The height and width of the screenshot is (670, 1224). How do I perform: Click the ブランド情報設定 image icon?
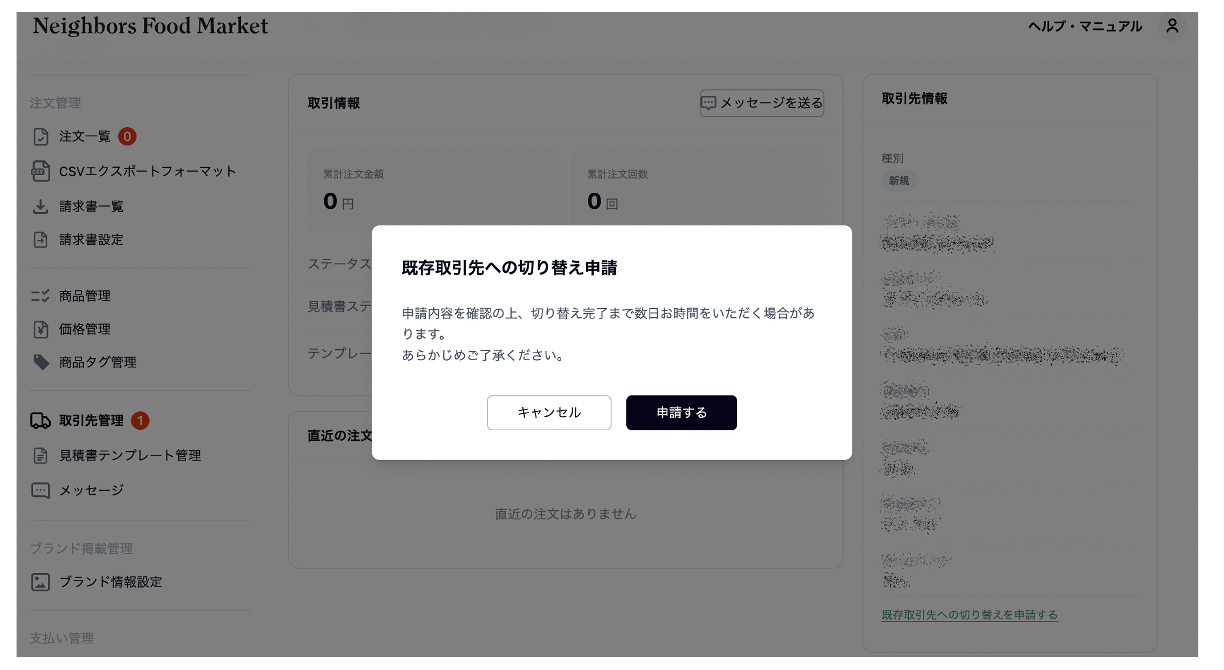point(41,581)
